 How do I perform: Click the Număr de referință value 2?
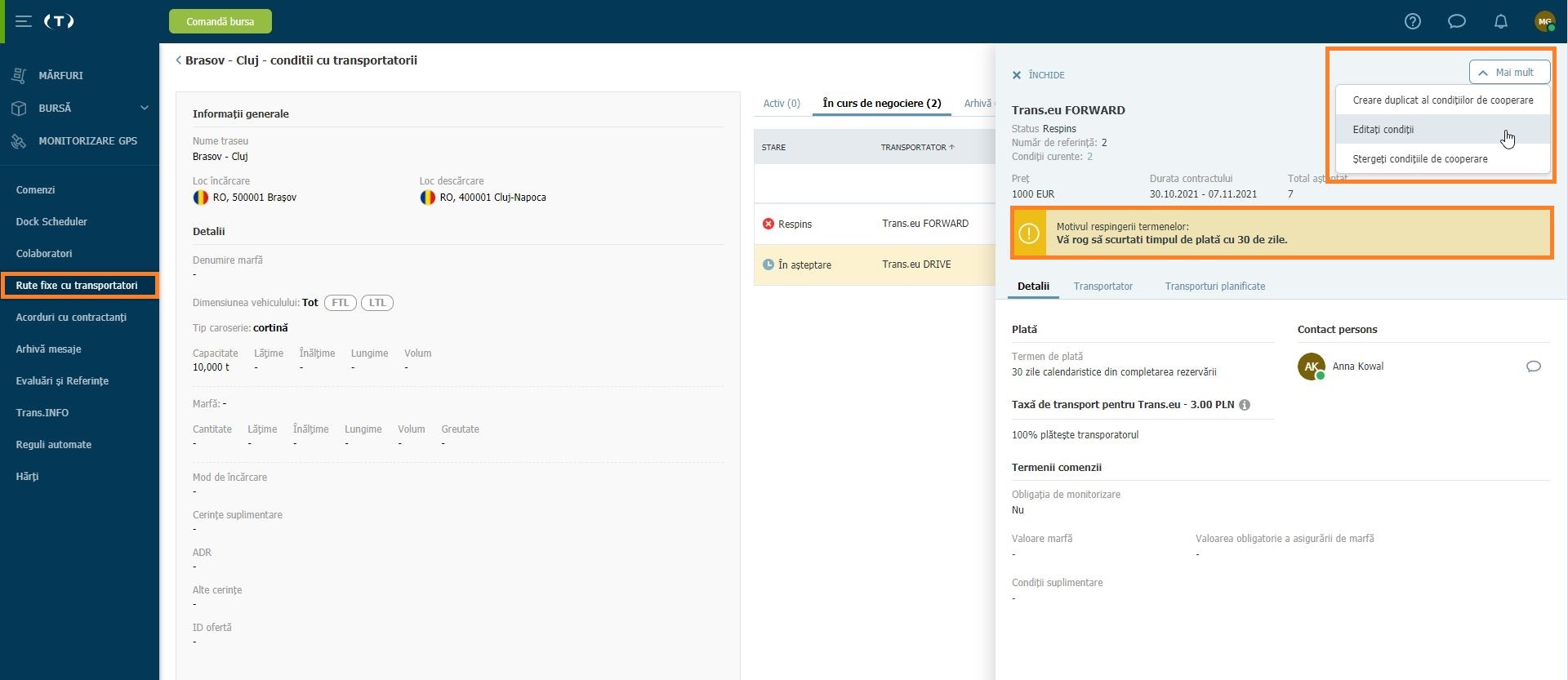click(1104, 143)
